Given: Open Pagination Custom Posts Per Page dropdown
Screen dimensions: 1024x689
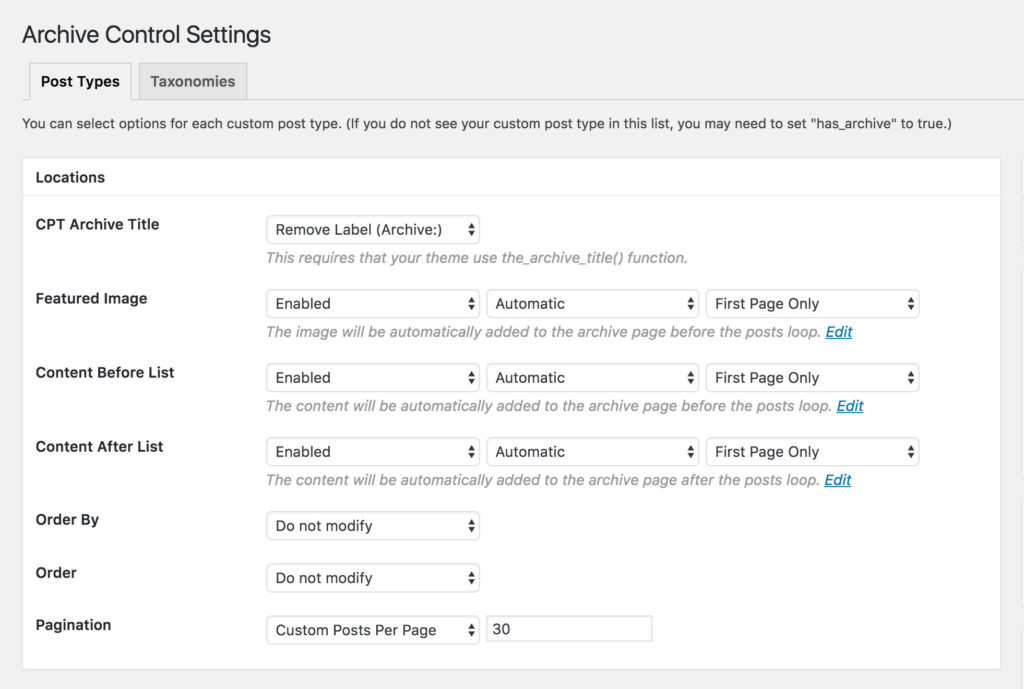Looking at the screenshot, I should pos(372,630).
